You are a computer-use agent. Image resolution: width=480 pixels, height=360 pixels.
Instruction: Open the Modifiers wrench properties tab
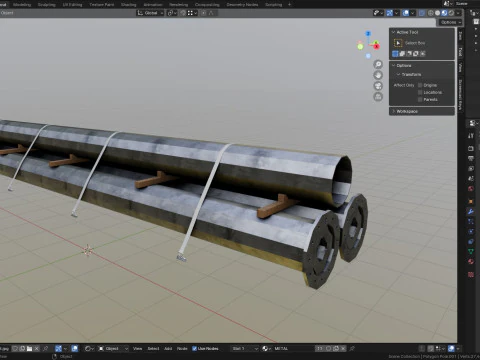pyautogui.click(x=471, y=212)
